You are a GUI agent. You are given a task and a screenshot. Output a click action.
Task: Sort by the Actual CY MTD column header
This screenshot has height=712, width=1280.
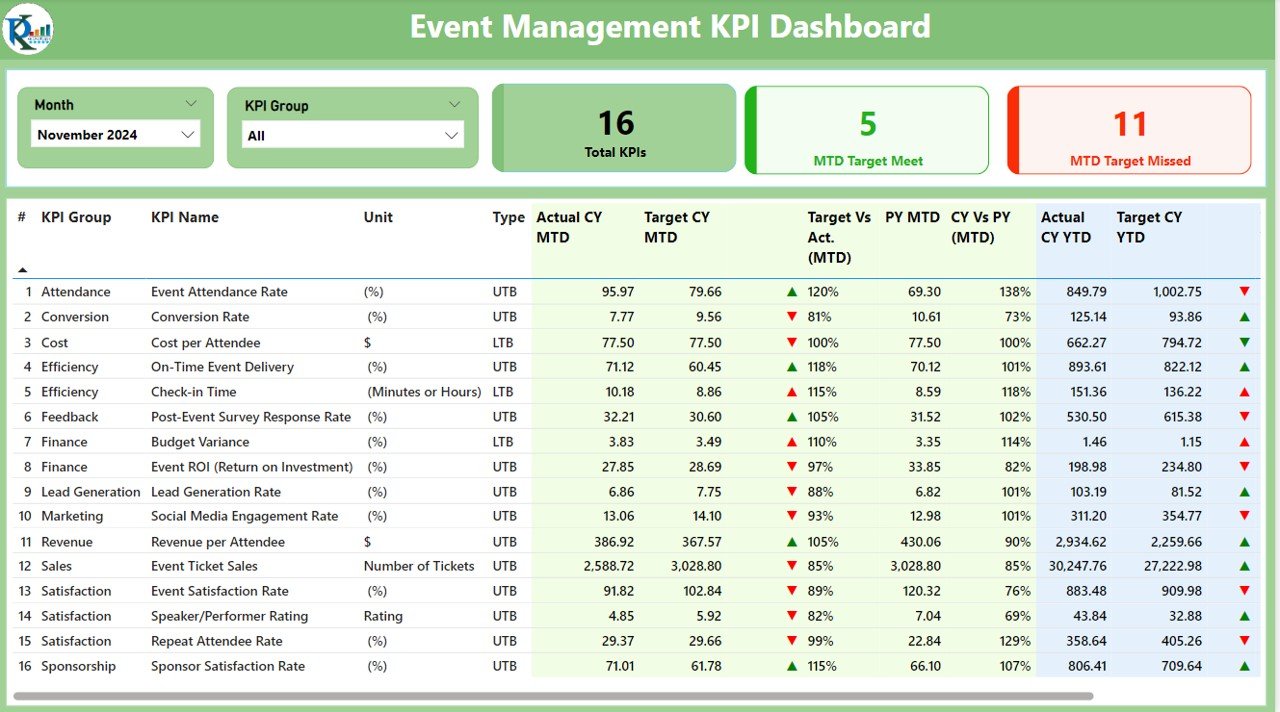click(x=569, y=227)
